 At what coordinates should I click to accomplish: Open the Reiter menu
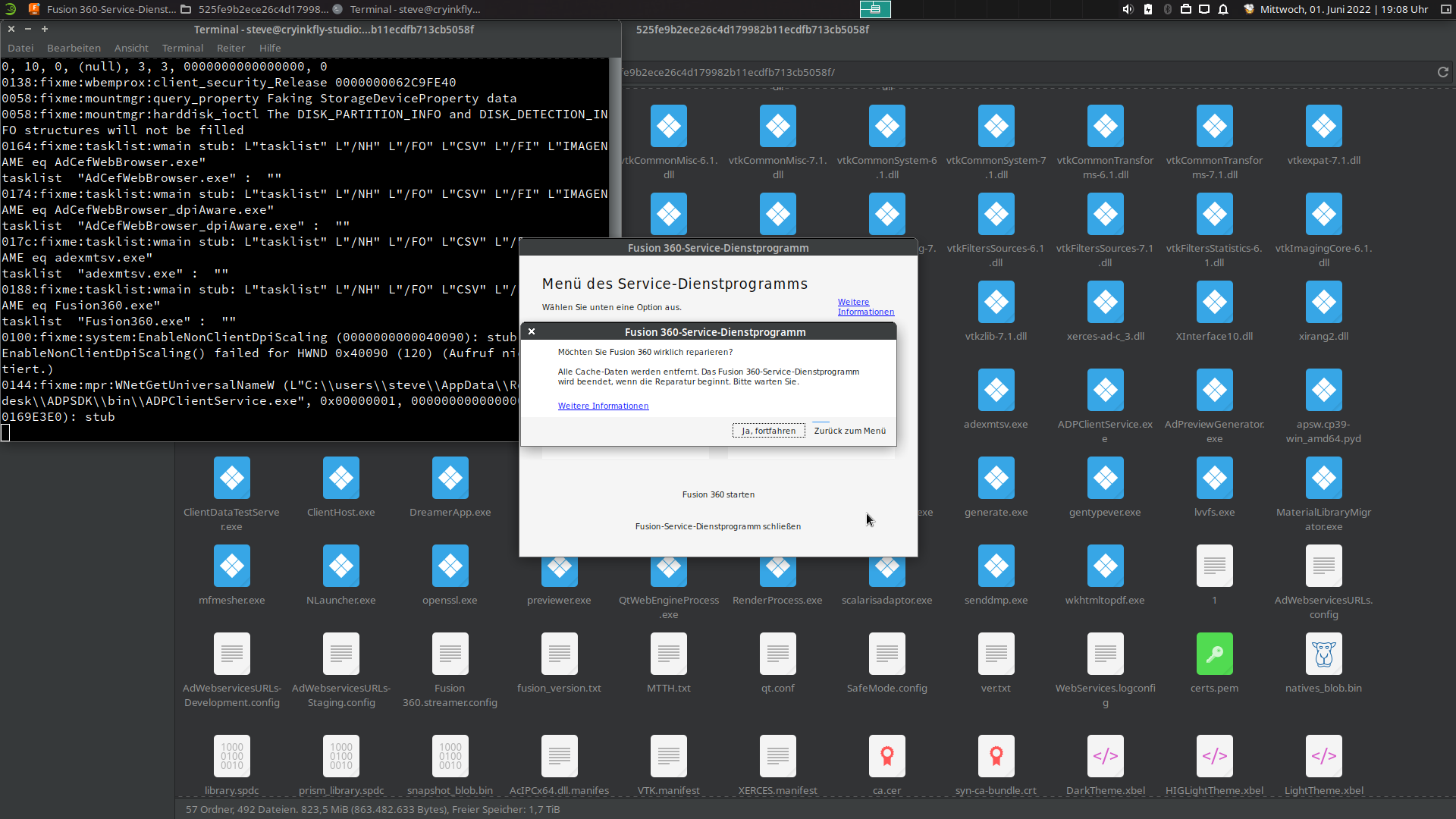click(231, 48)
